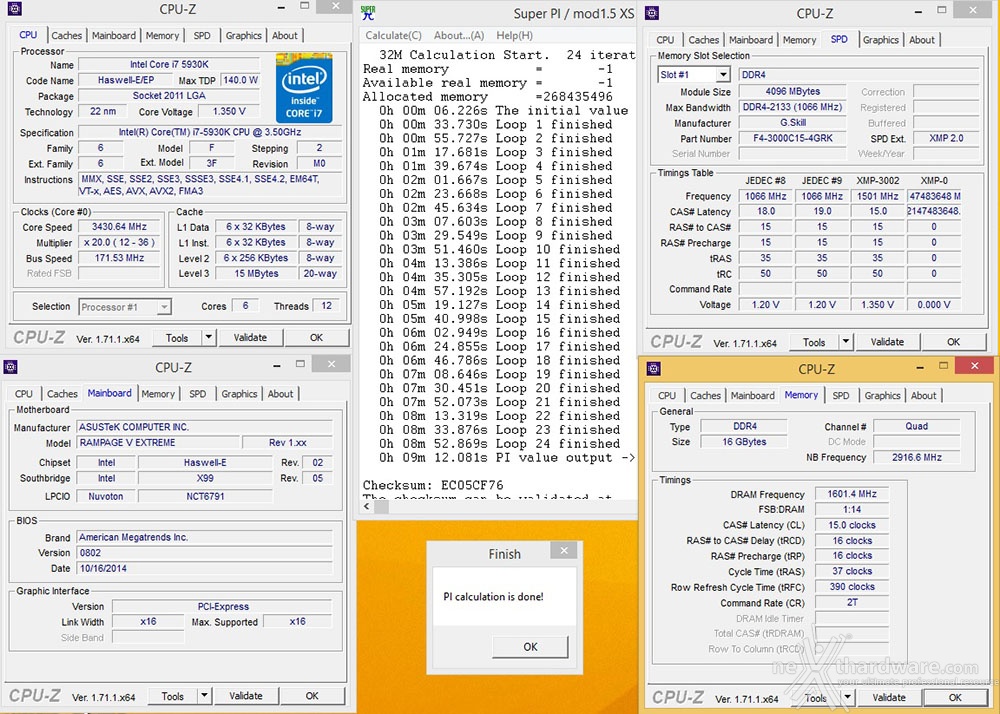Click Max Bandwidth DDR4-2133 value
This screenshot has width=1000, height=714.
(792, 107)
